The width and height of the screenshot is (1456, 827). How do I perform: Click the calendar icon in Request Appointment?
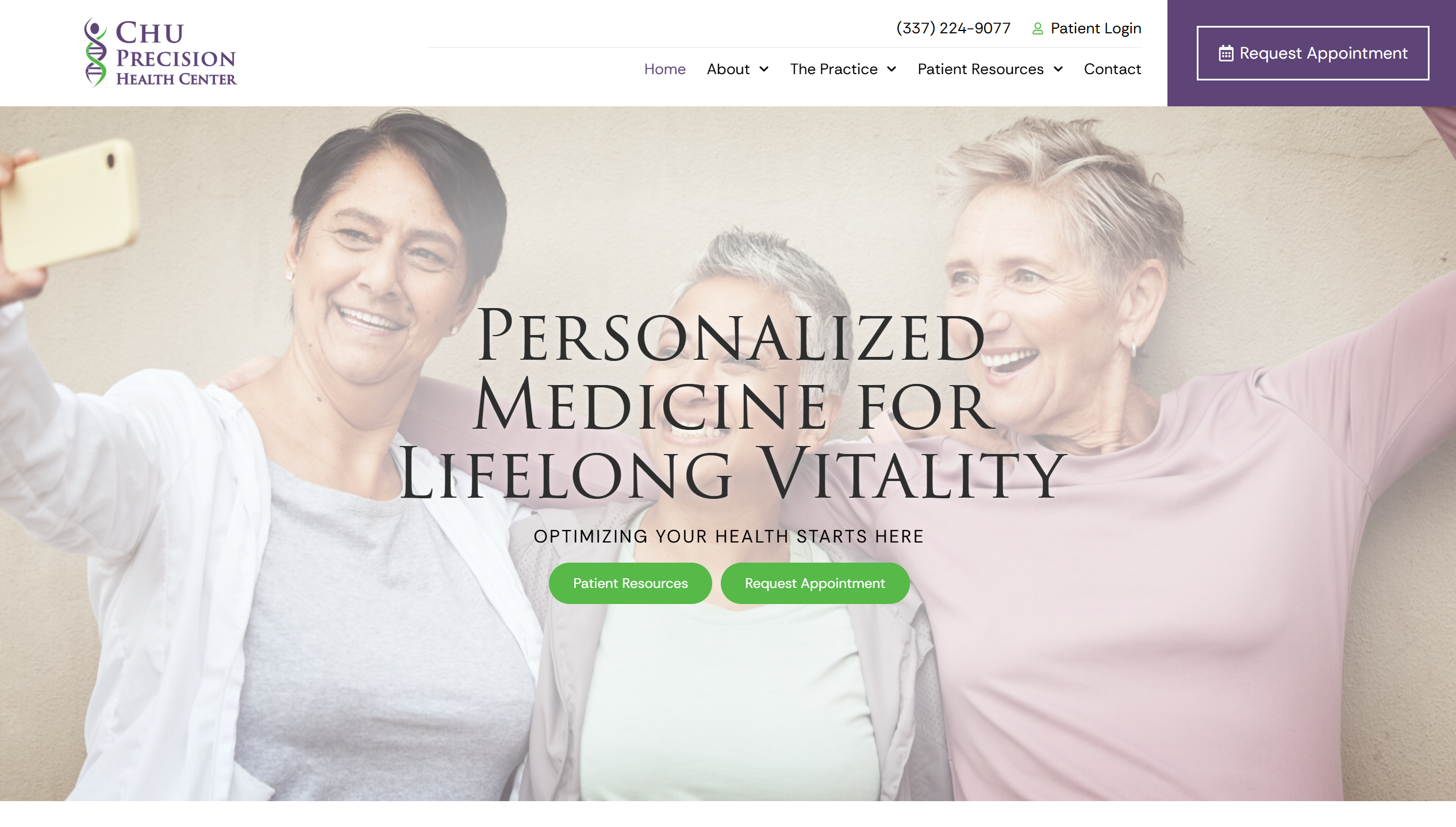[1226, 53]
